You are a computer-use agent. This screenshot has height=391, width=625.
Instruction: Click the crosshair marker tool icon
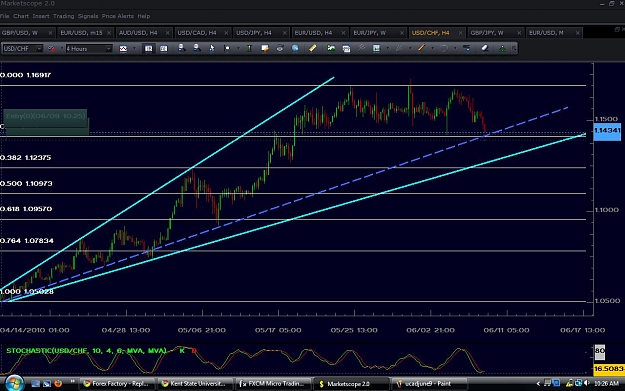tap(227, 48)
